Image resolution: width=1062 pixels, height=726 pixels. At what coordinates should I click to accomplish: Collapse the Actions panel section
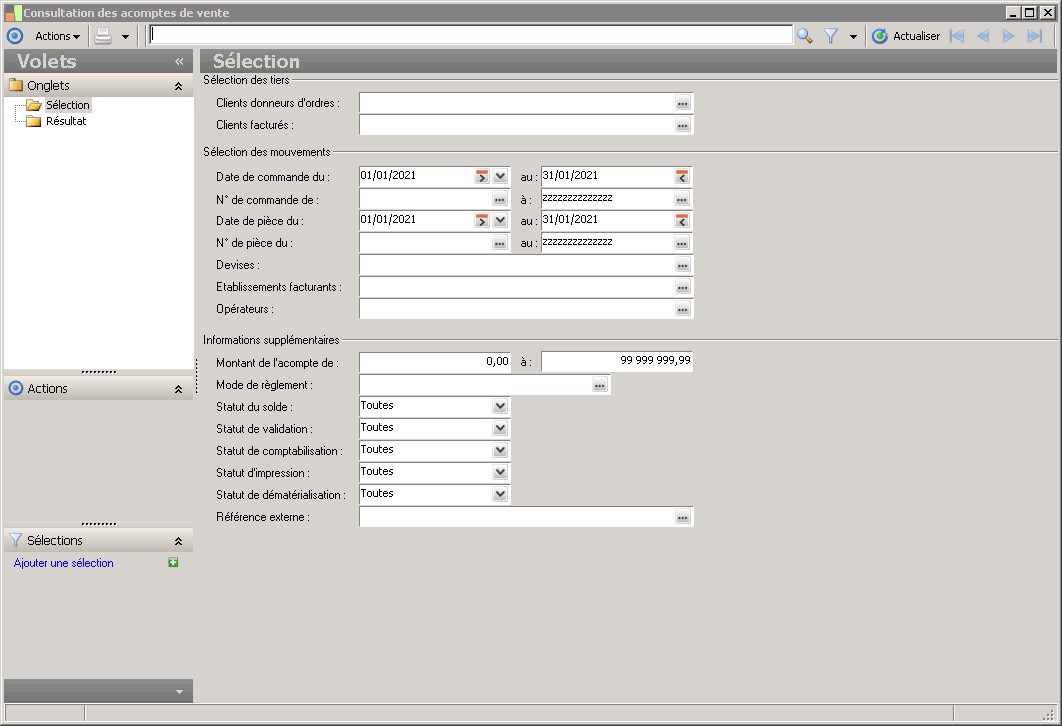click(x=178, y=389)
